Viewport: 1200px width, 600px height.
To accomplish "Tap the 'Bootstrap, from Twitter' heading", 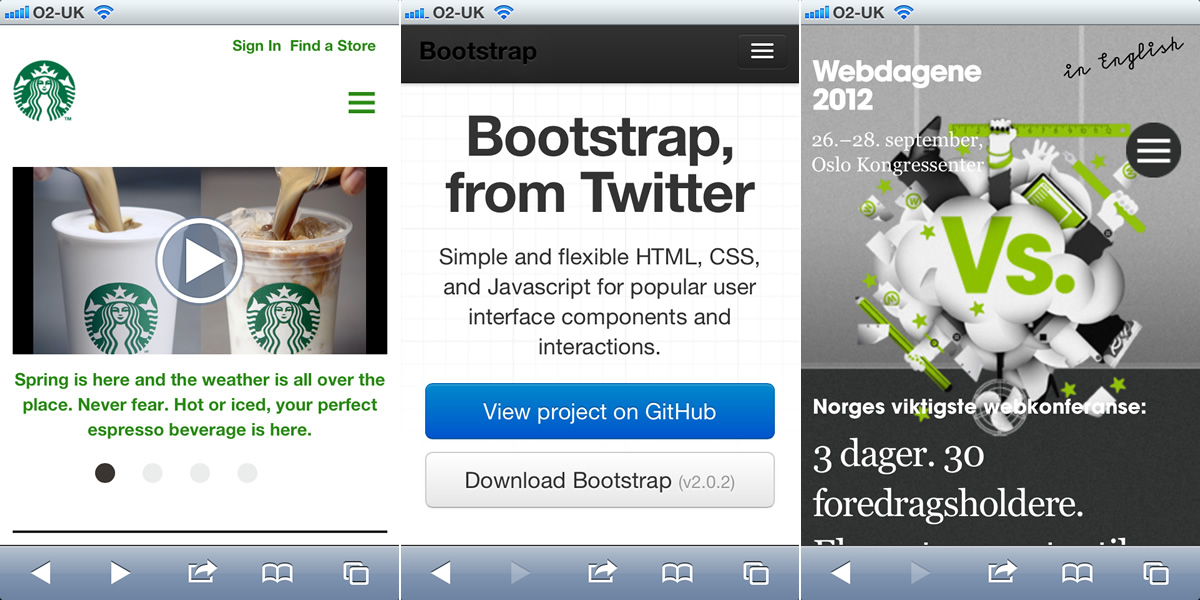I will pos(600,165).
